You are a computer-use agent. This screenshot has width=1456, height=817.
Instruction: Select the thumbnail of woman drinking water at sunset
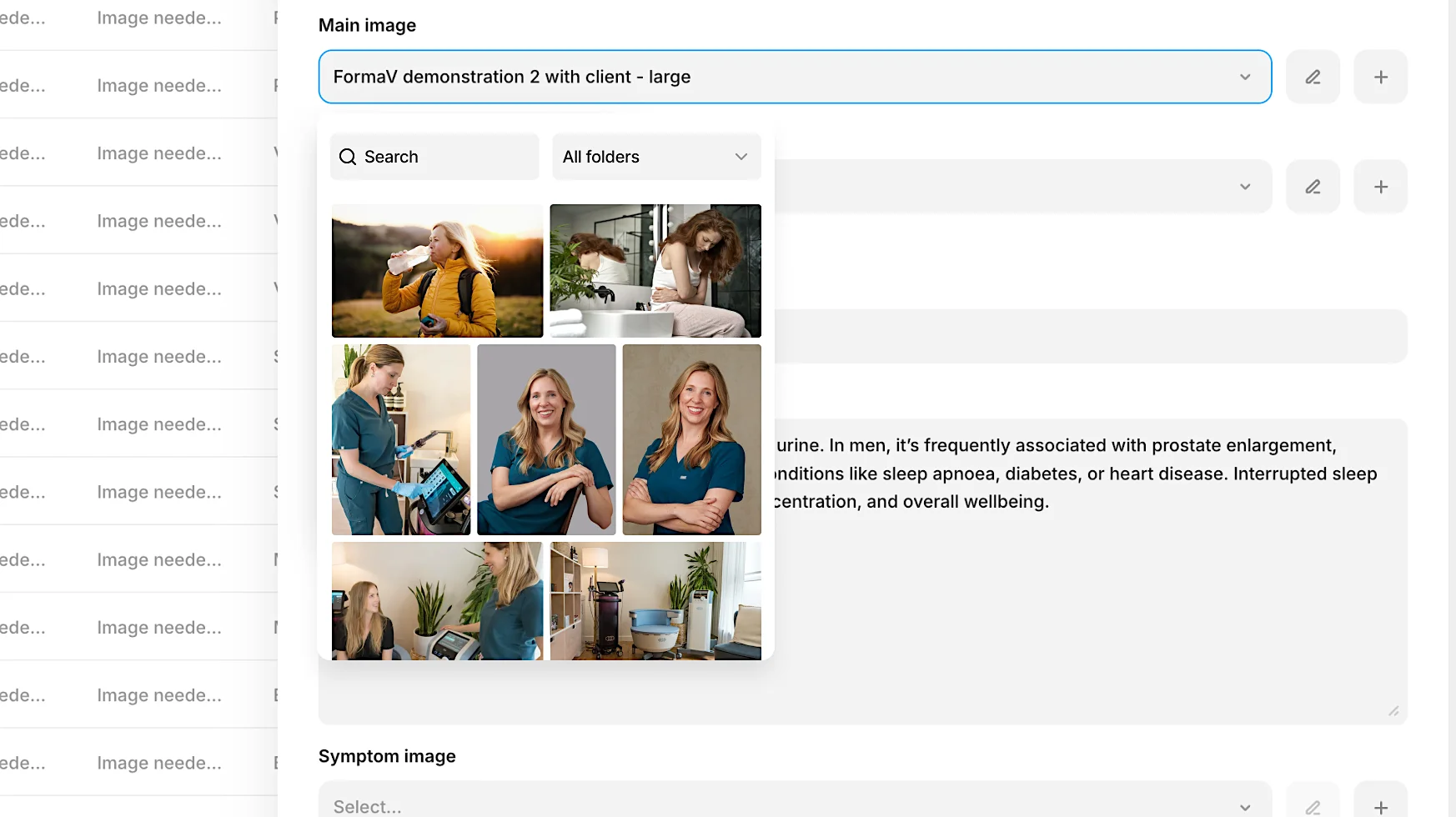[x=437, y=270]
